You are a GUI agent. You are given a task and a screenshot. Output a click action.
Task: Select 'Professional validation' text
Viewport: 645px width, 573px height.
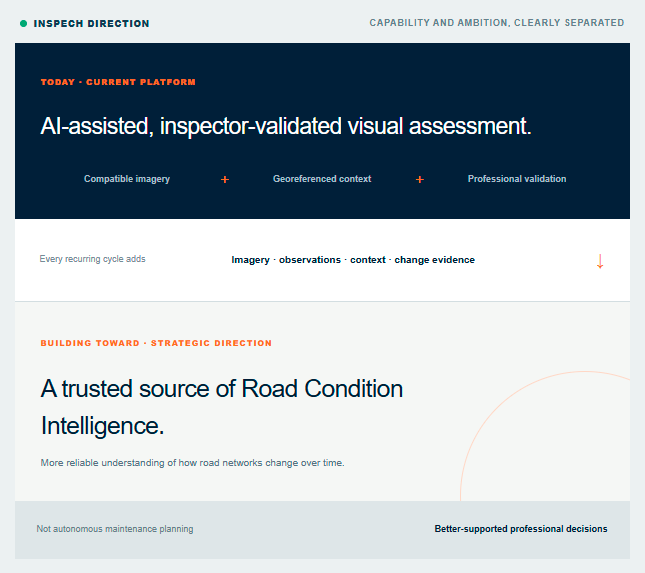tap(517, 179)
